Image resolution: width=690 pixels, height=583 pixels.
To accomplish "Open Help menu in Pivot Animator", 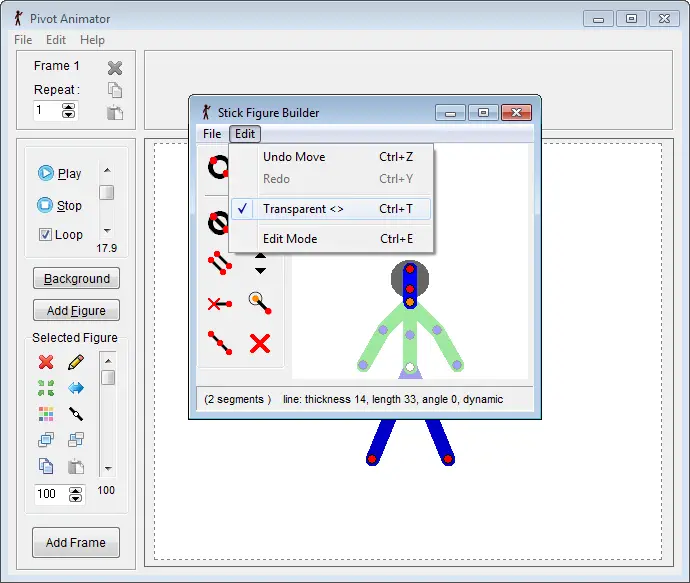I will point(92,40).
